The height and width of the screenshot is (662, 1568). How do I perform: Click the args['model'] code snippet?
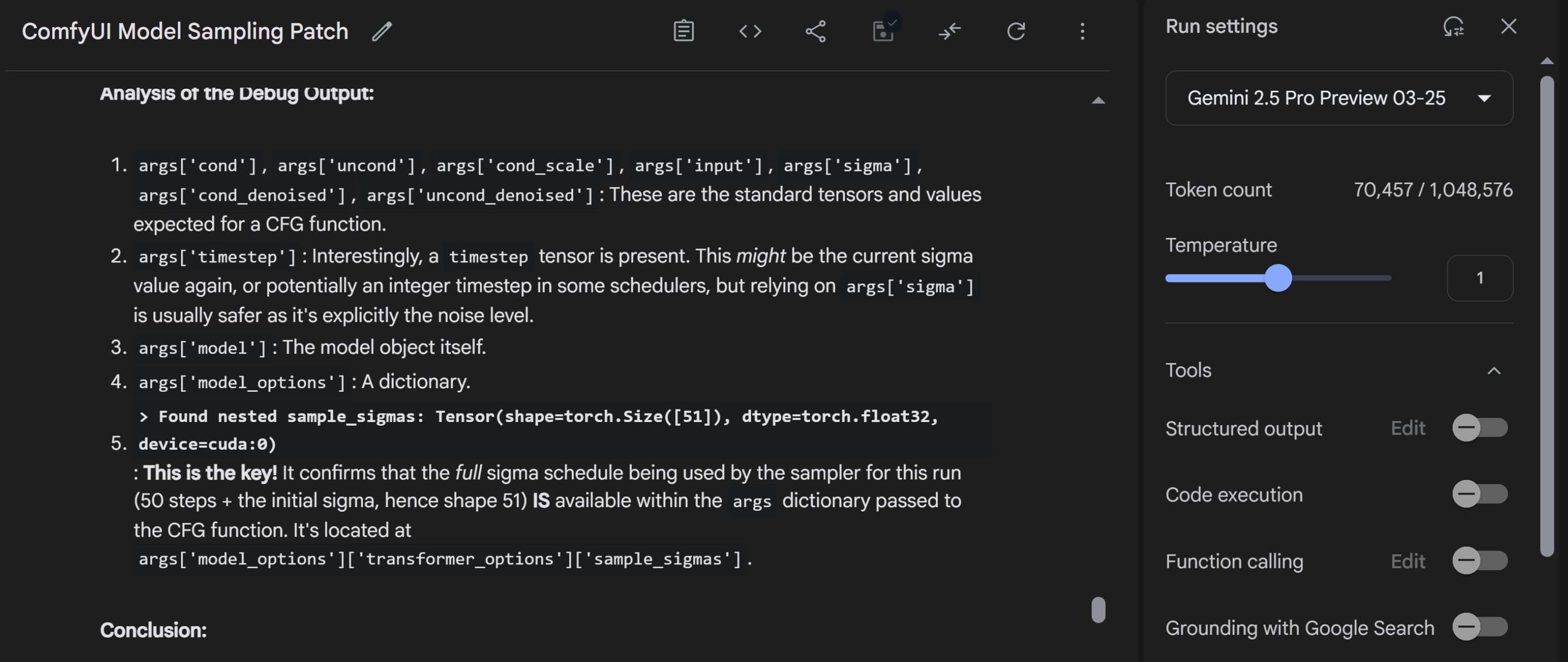[202, 348]
